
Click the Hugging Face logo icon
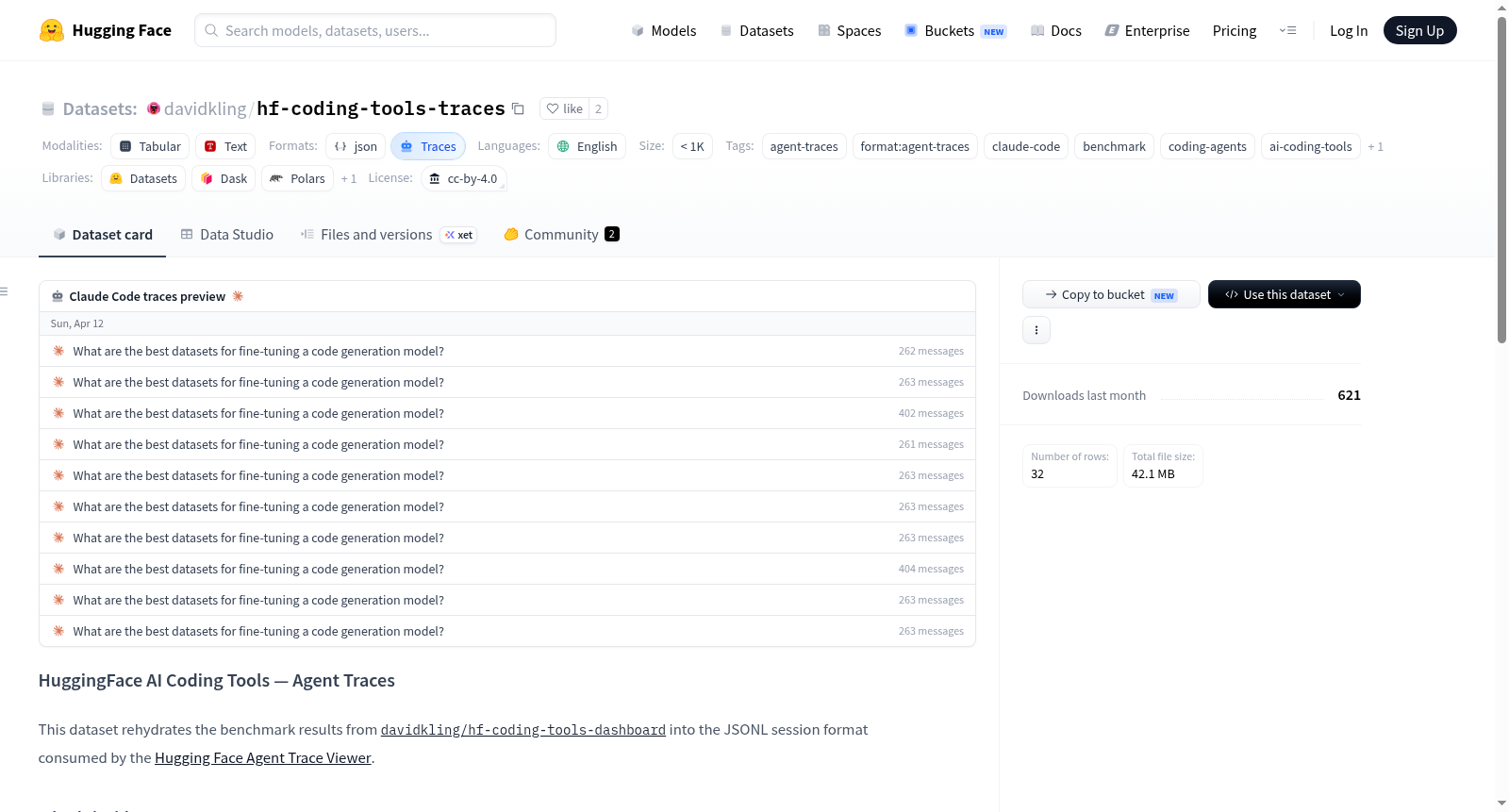[52, 30]
